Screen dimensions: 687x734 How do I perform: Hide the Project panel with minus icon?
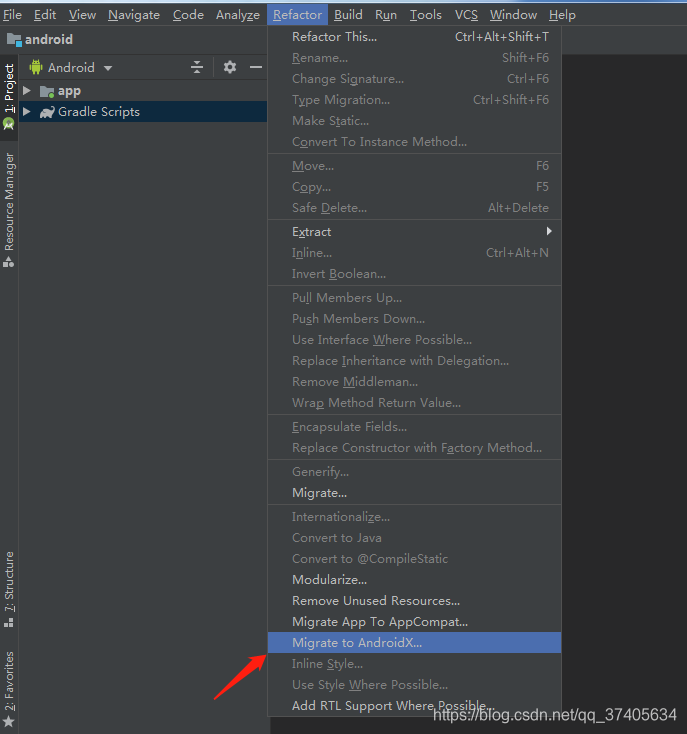click(256, 67)
